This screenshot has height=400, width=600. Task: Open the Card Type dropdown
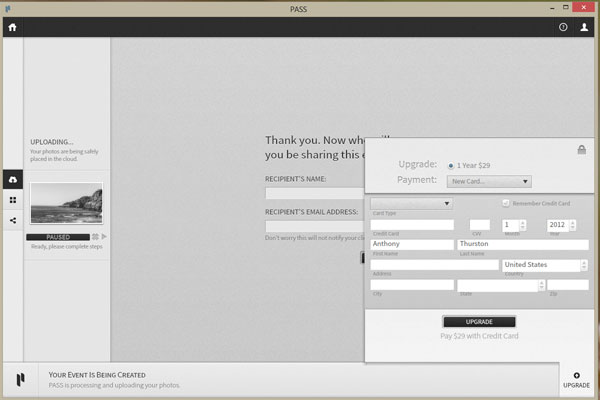[411, 203]
